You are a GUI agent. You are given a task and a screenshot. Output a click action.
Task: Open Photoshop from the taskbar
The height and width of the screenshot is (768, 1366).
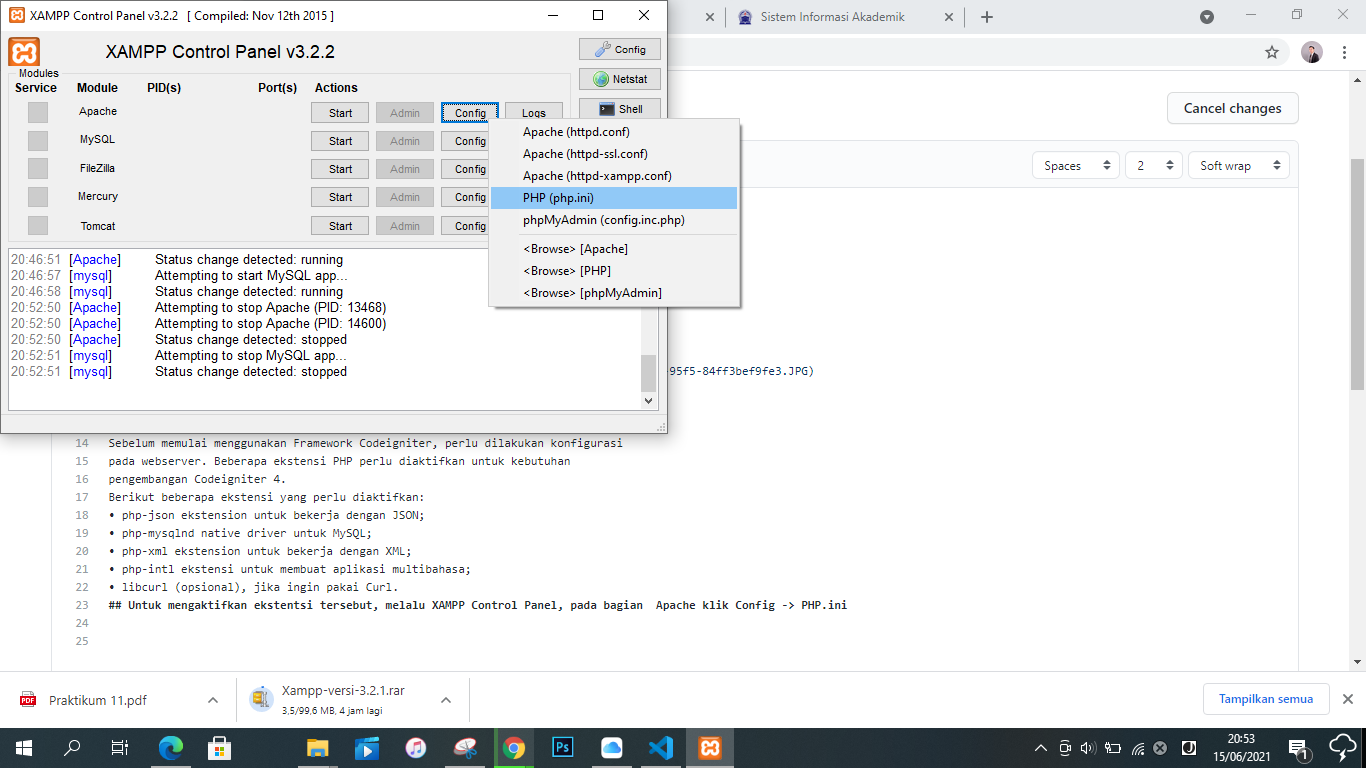point(562,747)
